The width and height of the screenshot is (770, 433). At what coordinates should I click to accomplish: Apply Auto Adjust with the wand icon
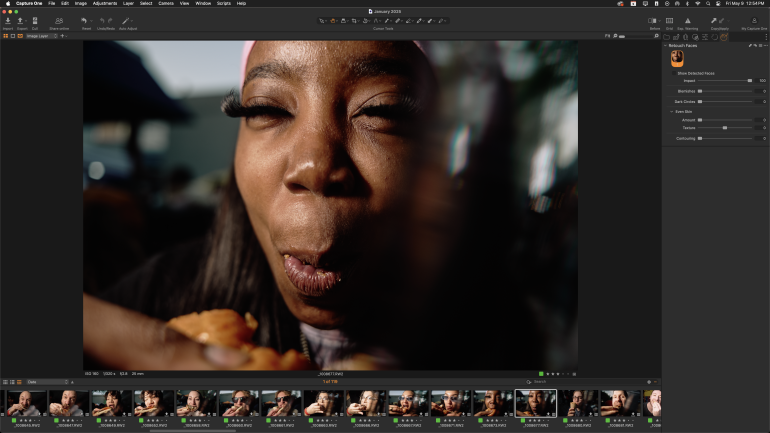[125, 21]
